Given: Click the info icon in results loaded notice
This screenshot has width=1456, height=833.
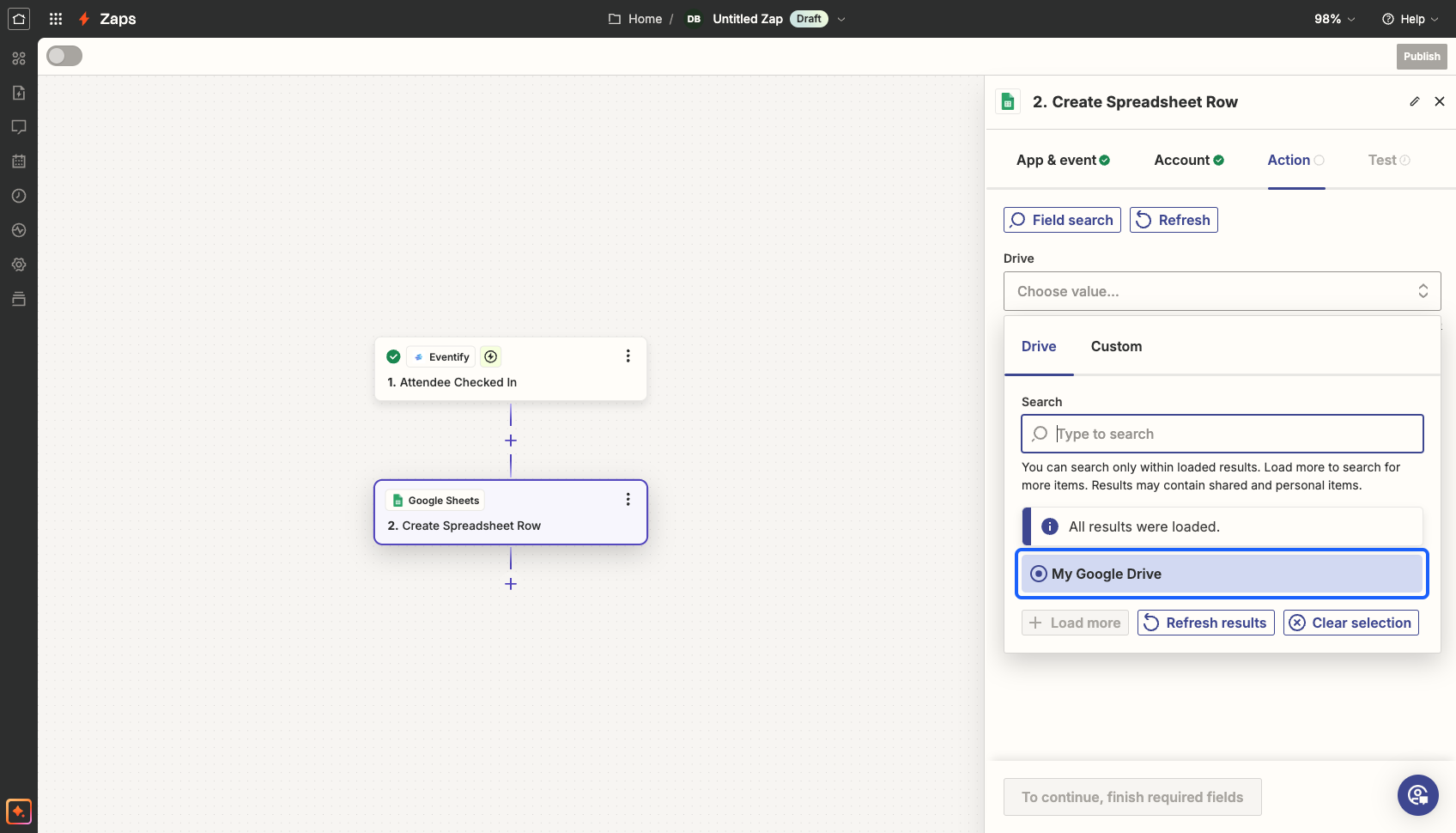Looking at the screenshot, I should click(1050, 526).
